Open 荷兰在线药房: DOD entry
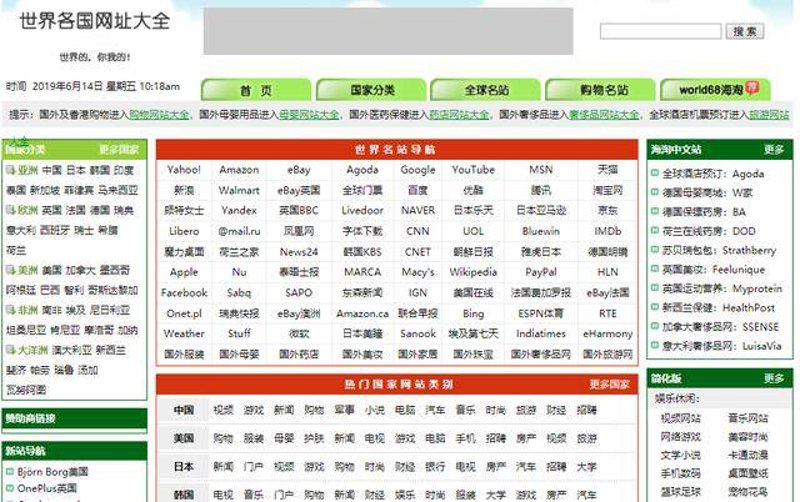 pos(709,231)
